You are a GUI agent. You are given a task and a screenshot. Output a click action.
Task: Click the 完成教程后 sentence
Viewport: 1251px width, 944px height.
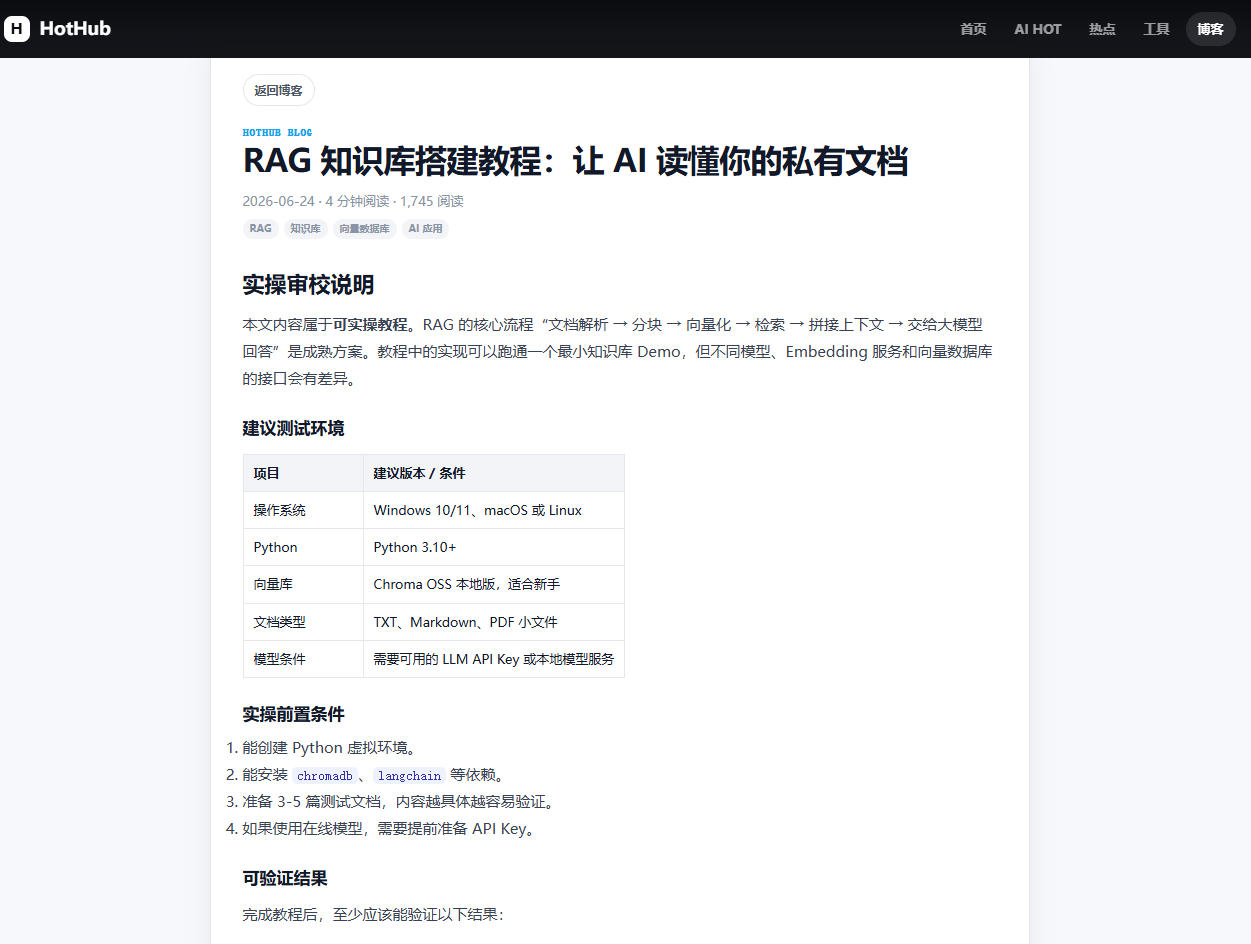click(374, 914)
